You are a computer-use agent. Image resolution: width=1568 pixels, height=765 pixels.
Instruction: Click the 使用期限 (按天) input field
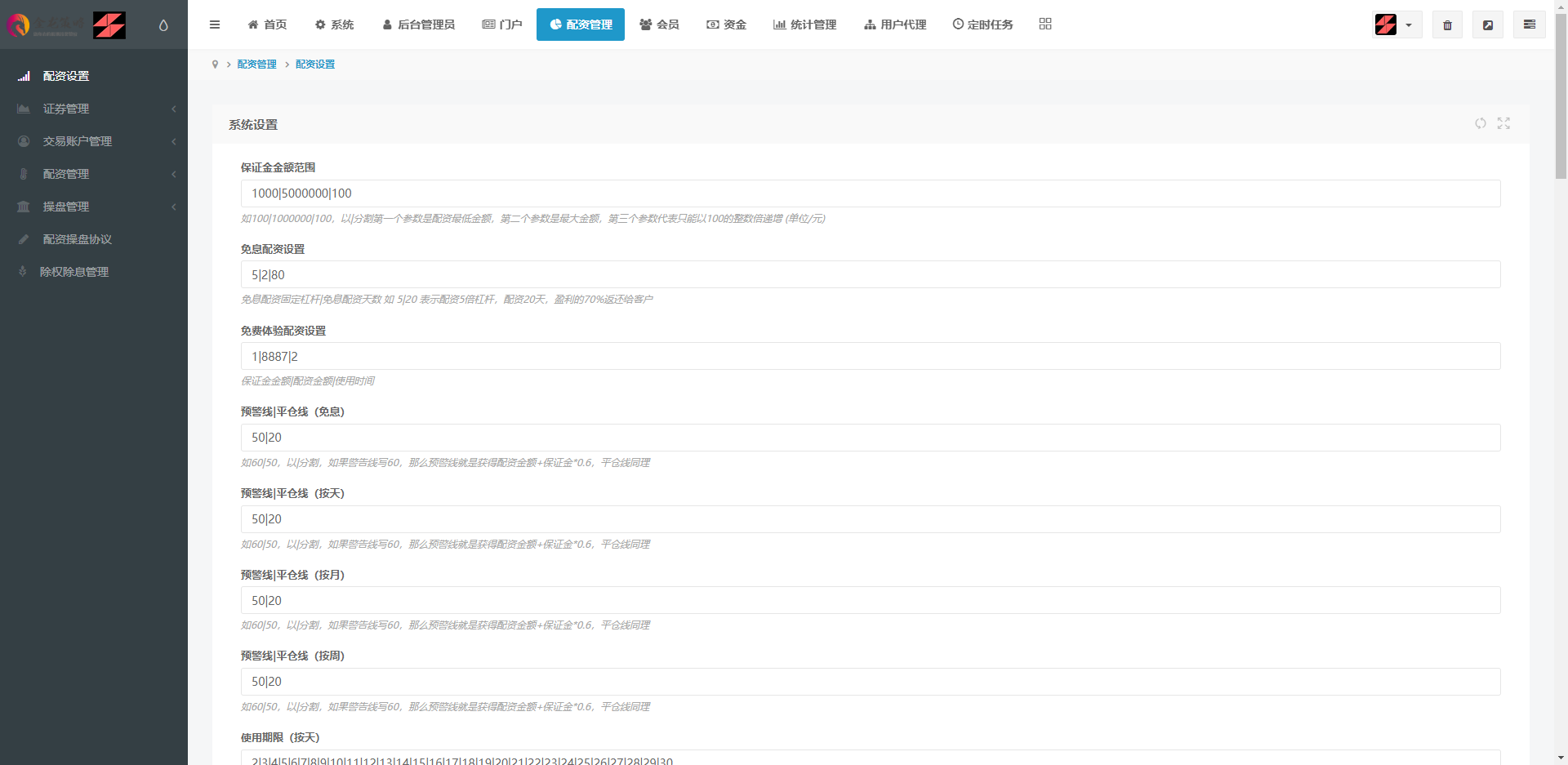coord(871,758)
